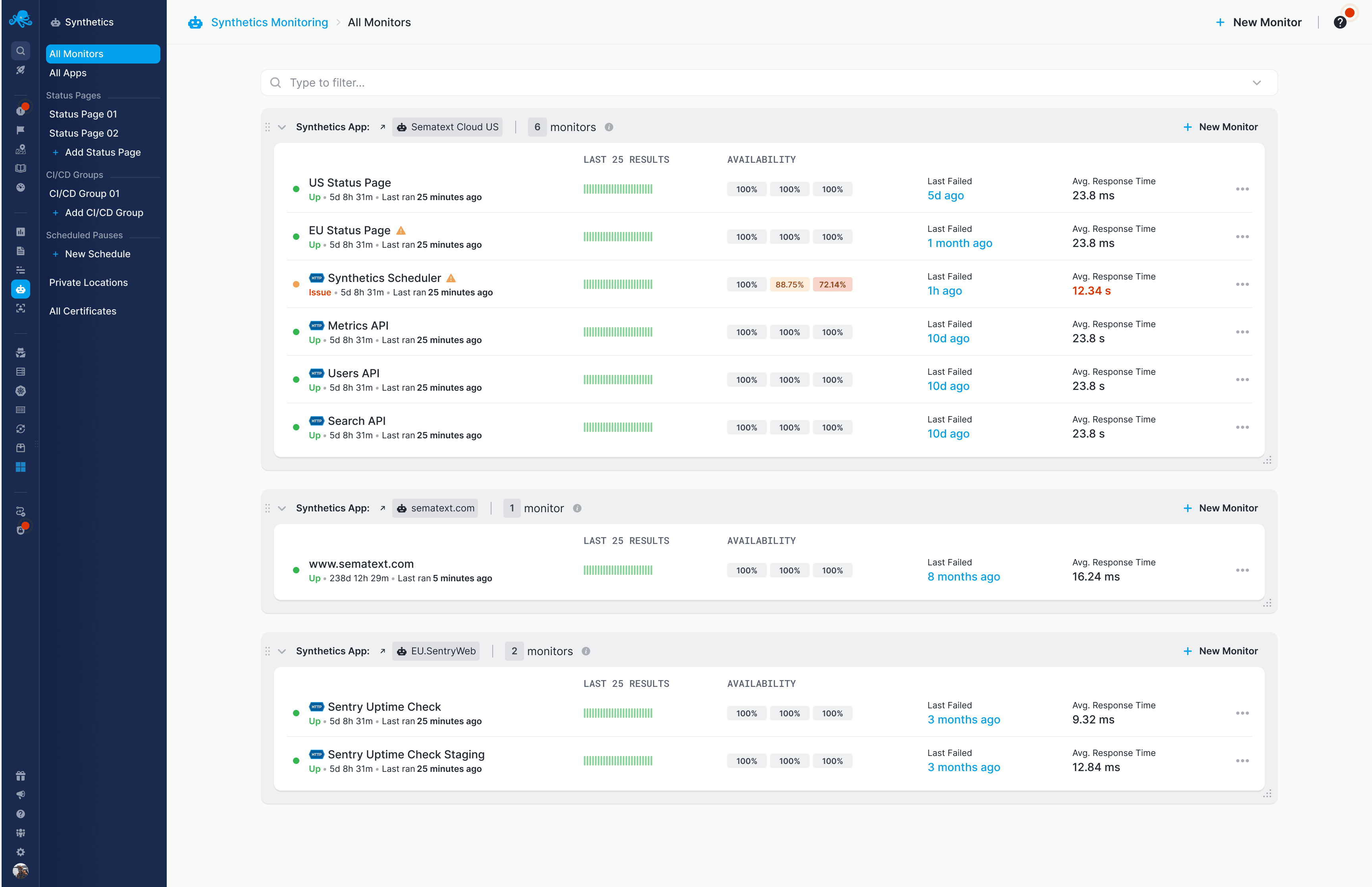Open the three-dot menu for Synthetics Scheduler

click(1243, 284)
